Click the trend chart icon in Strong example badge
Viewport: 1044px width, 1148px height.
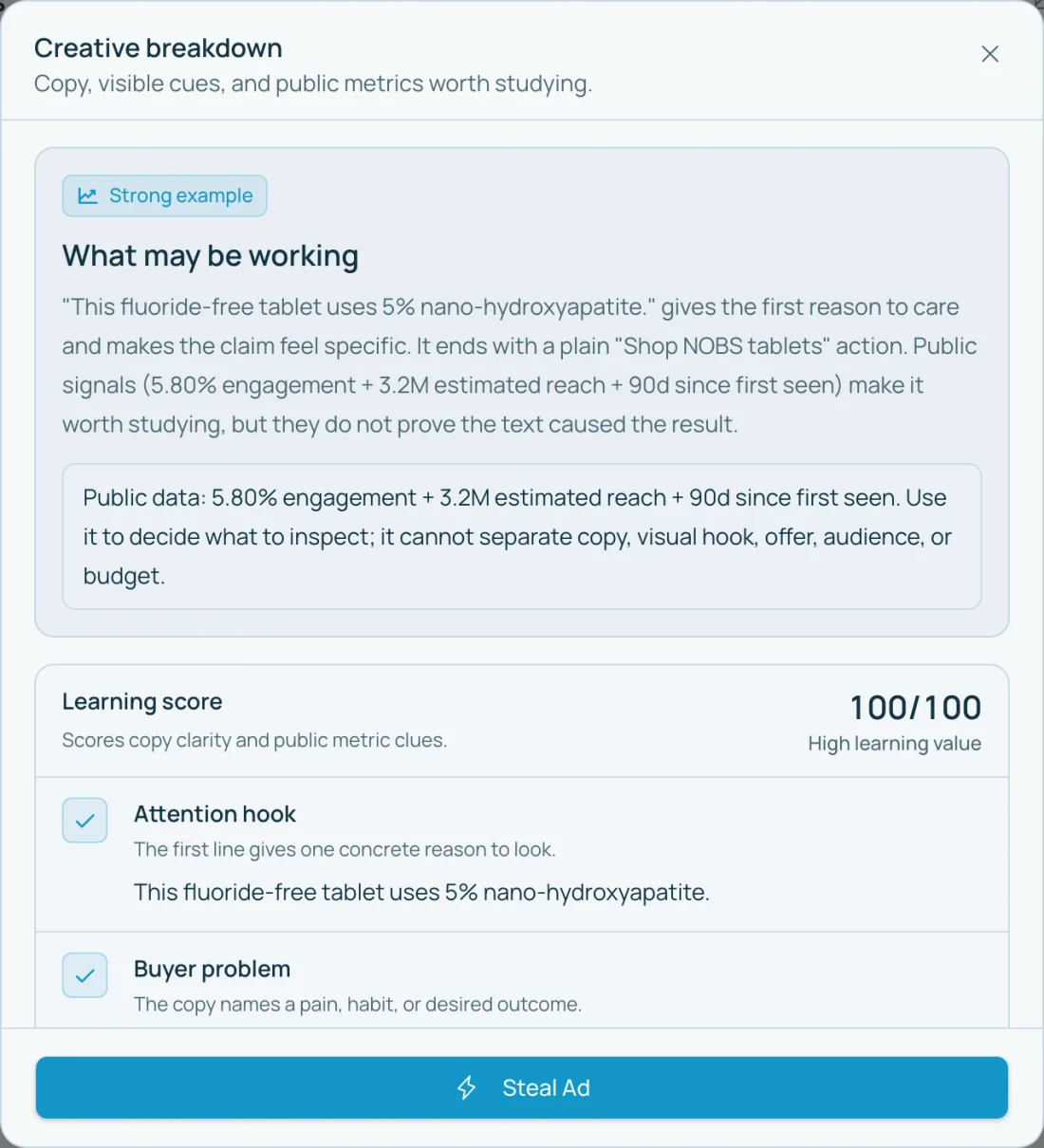[87, 195]
